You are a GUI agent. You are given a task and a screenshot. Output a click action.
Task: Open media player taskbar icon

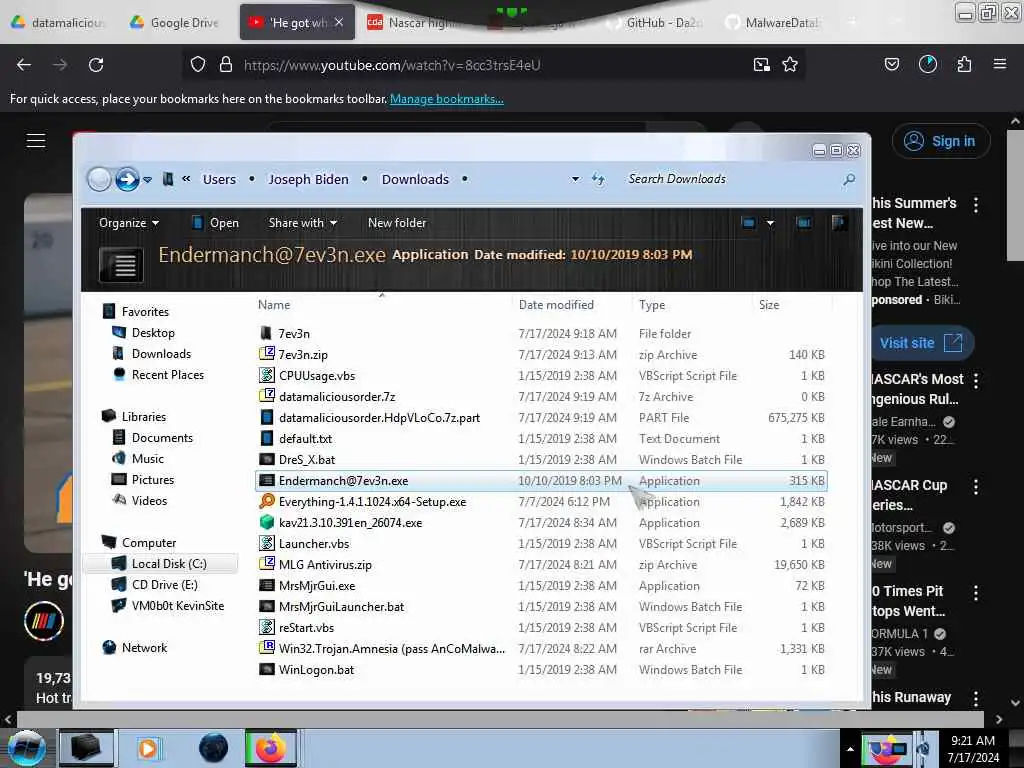(148, 748)
